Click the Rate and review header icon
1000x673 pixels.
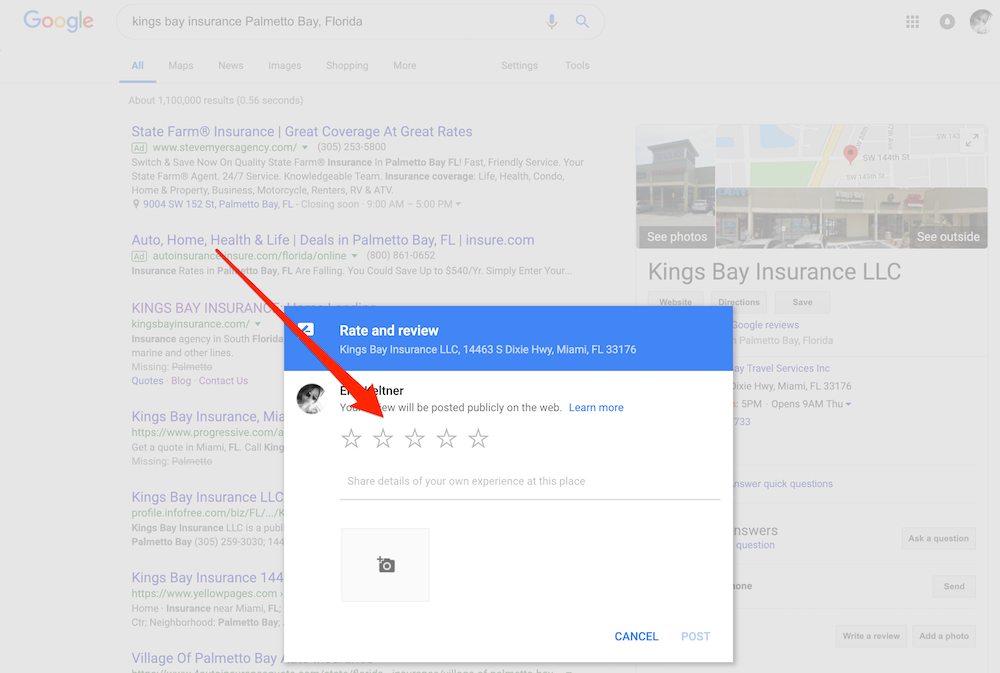click(x=306, y=330)
